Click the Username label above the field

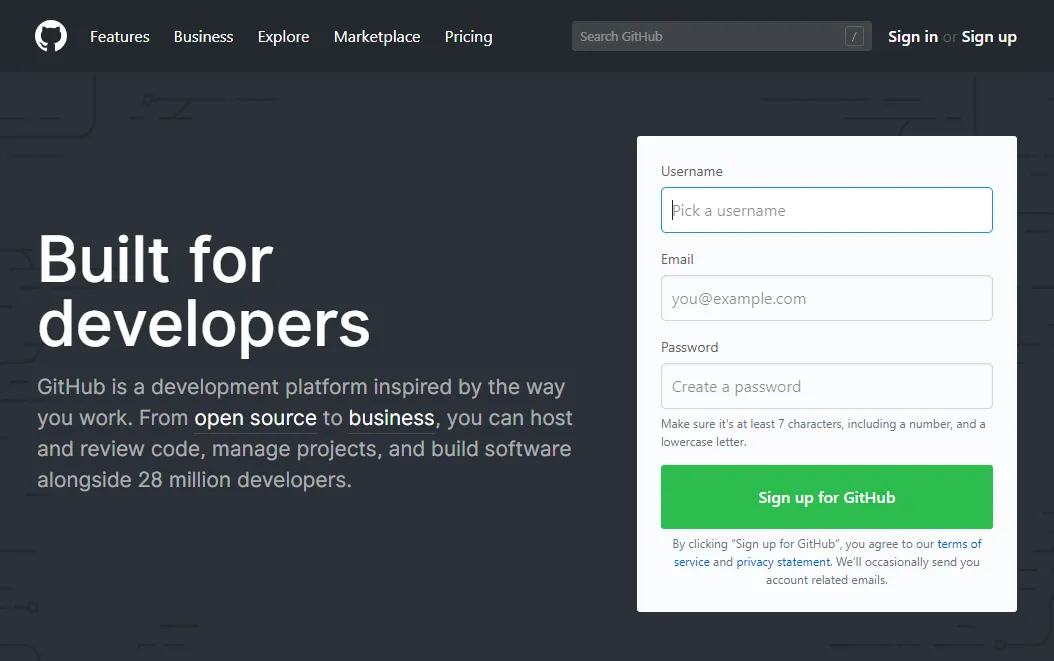pos(691,172)
